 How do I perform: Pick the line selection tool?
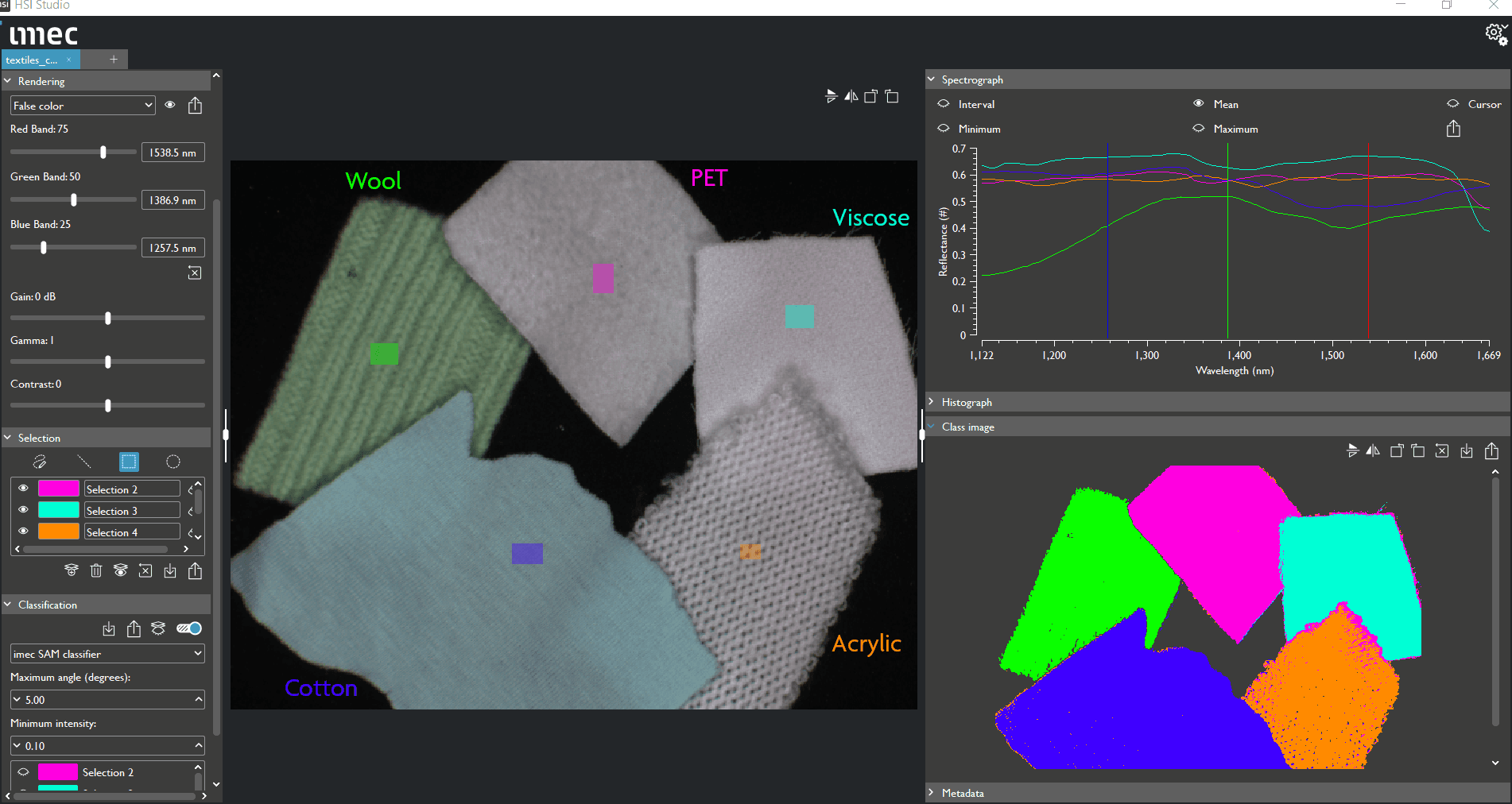click(x=83, y=462)
